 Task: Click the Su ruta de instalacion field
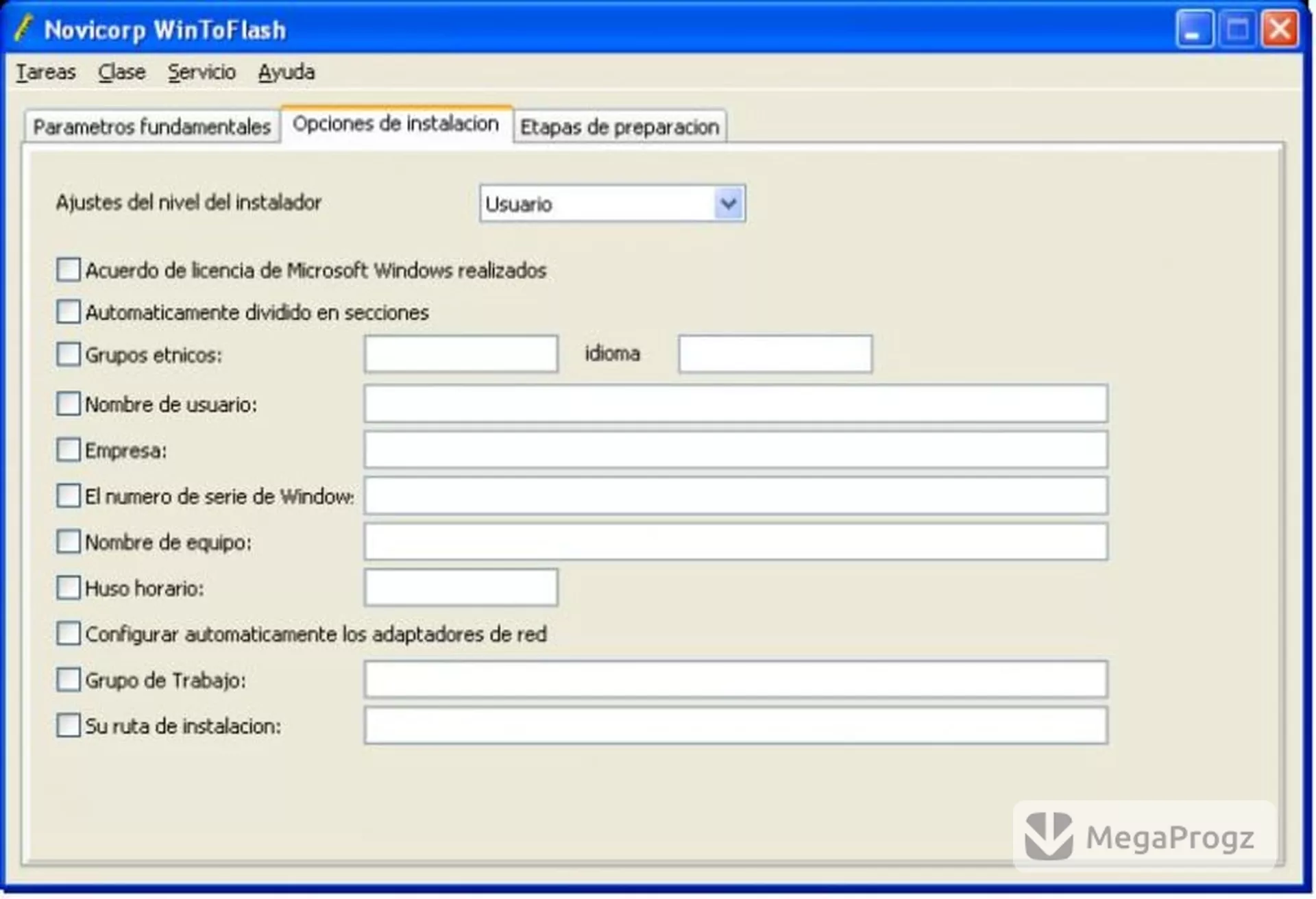[735, 725]
